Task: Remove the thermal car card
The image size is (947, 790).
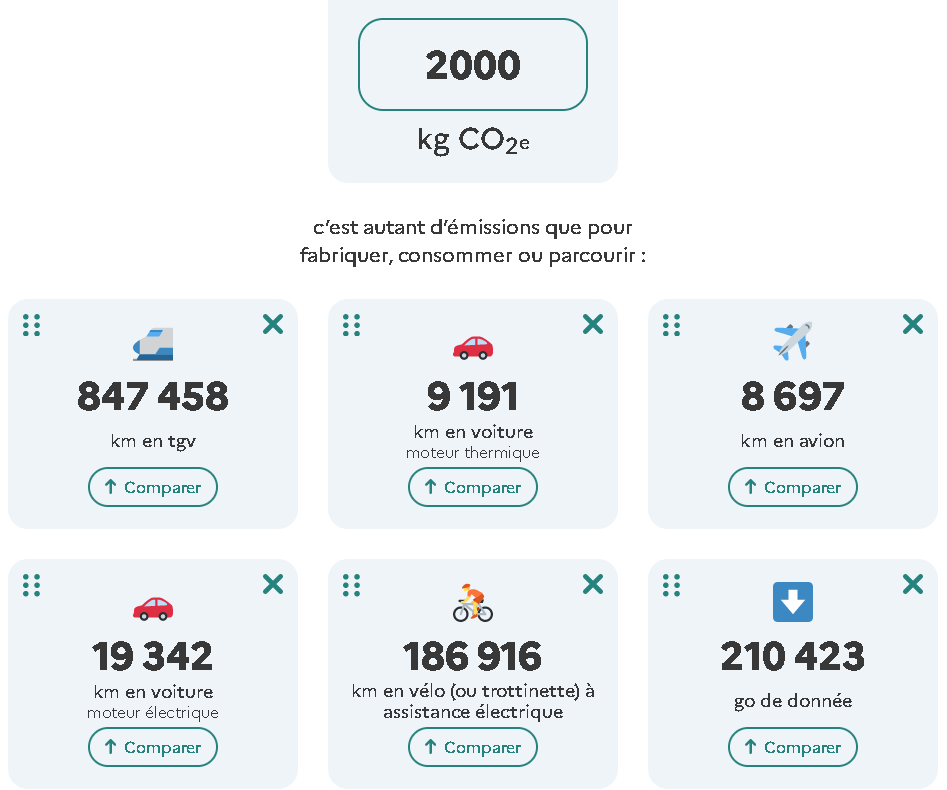Action: point(593,324)
